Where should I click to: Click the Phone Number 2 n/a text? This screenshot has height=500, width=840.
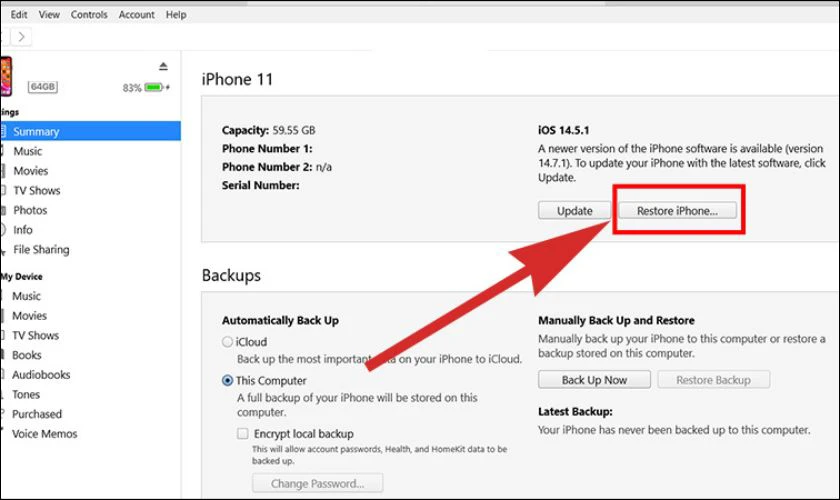[277, 167]
